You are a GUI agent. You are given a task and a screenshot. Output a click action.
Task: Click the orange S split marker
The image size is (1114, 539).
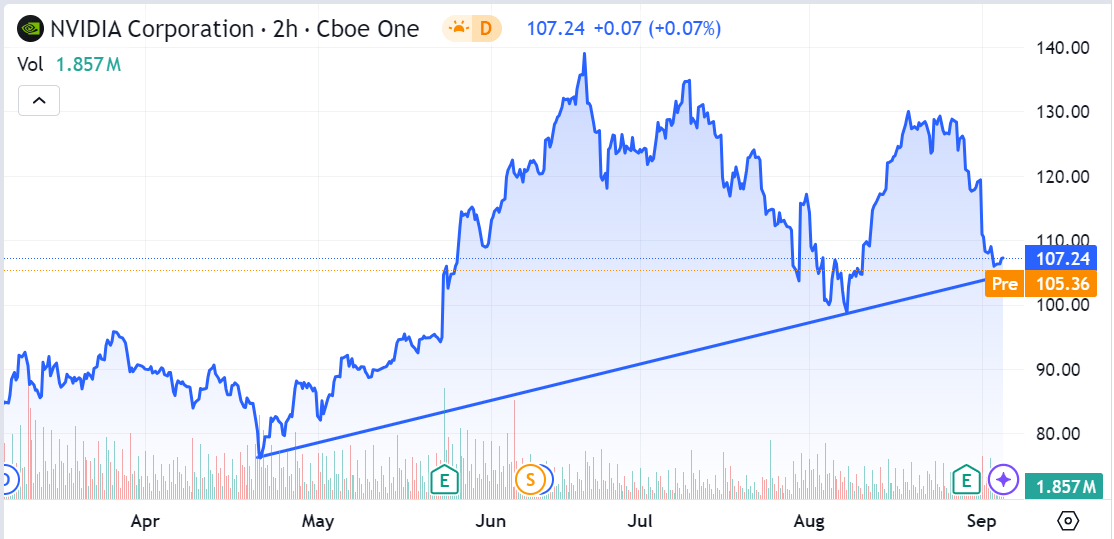click(x=530, y=480)
